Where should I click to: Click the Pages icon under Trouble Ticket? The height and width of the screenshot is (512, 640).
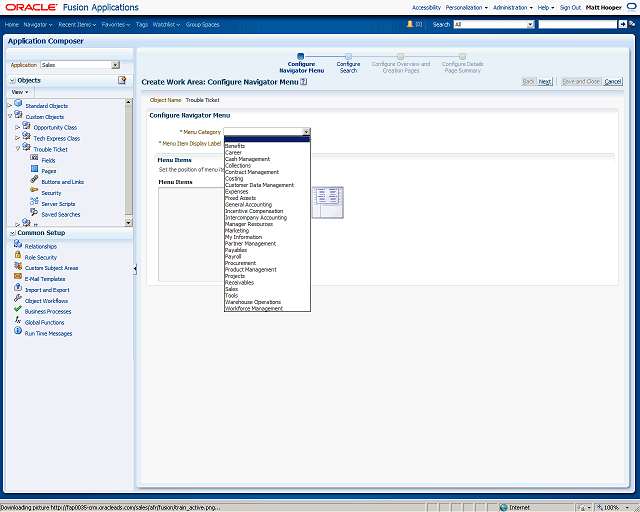click(34, 169)
